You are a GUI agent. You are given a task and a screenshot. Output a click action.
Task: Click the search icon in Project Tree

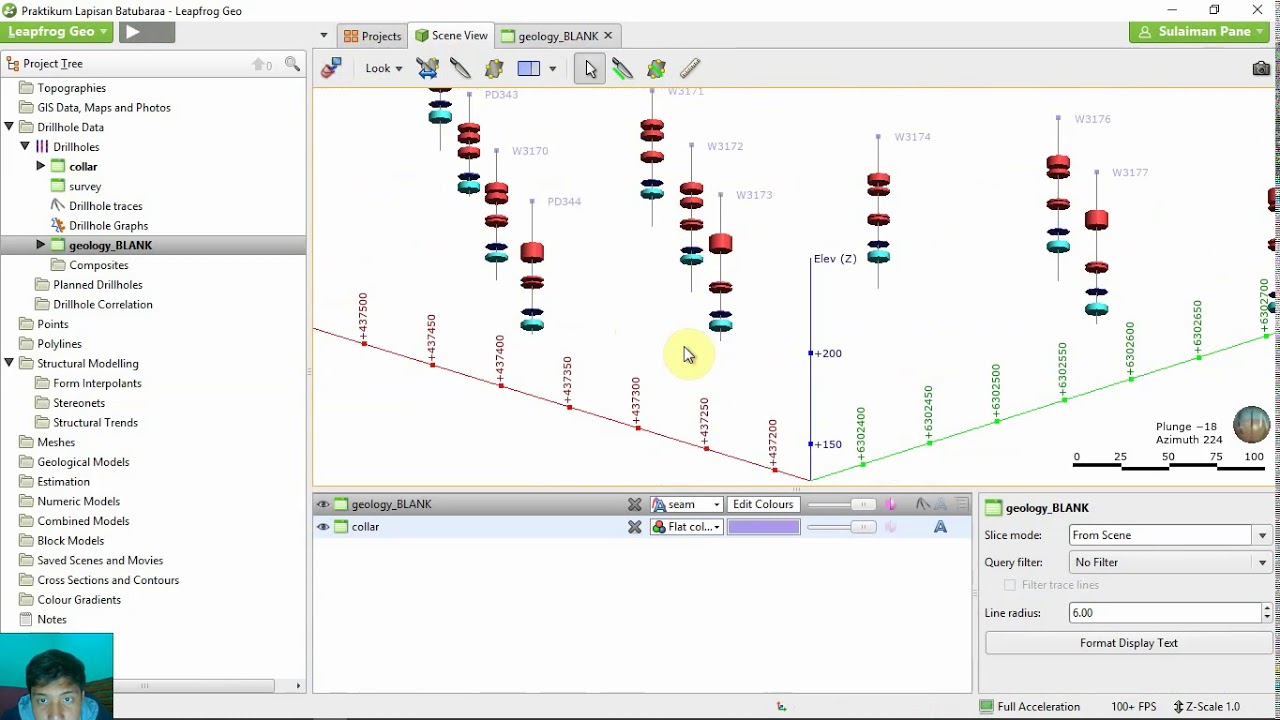(x=292, y=63)
